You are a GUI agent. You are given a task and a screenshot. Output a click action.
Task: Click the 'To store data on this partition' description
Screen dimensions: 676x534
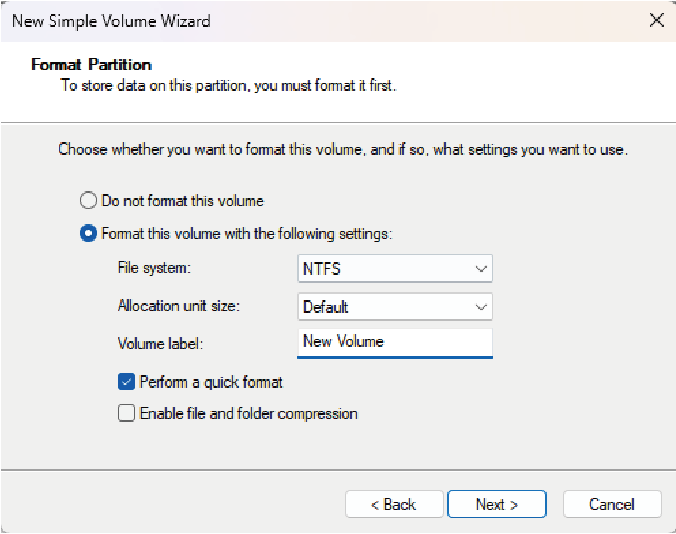(x=228, y=85)
